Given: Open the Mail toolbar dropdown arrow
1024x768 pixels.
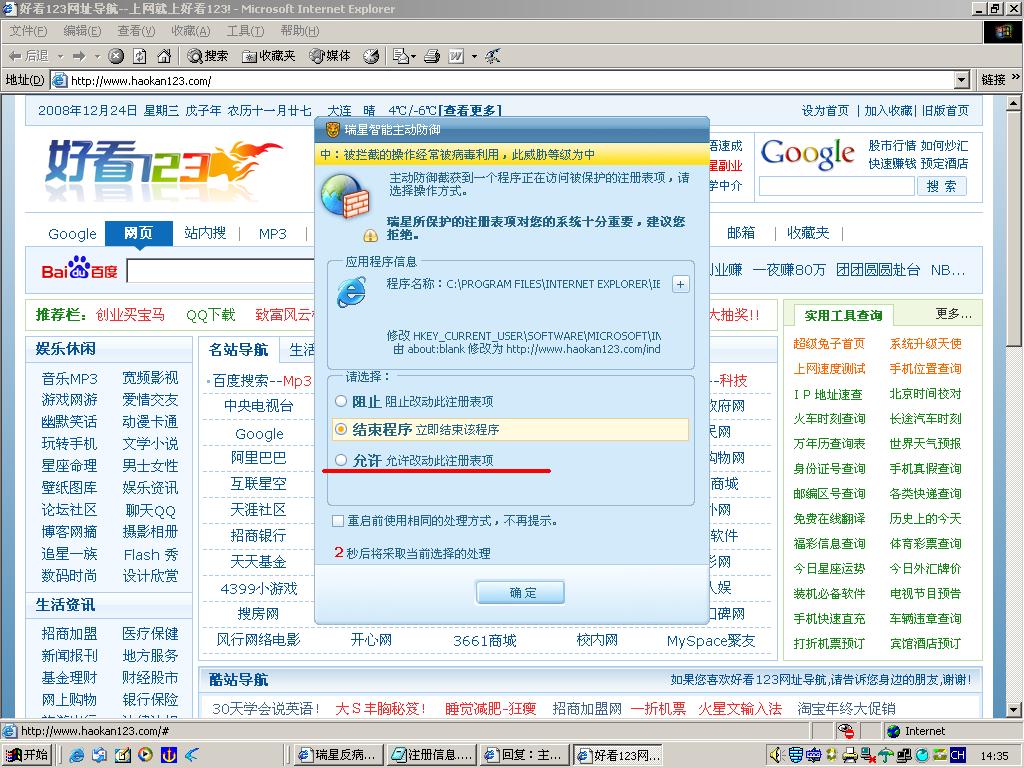Looking at the screenshot, I should 413,56.
